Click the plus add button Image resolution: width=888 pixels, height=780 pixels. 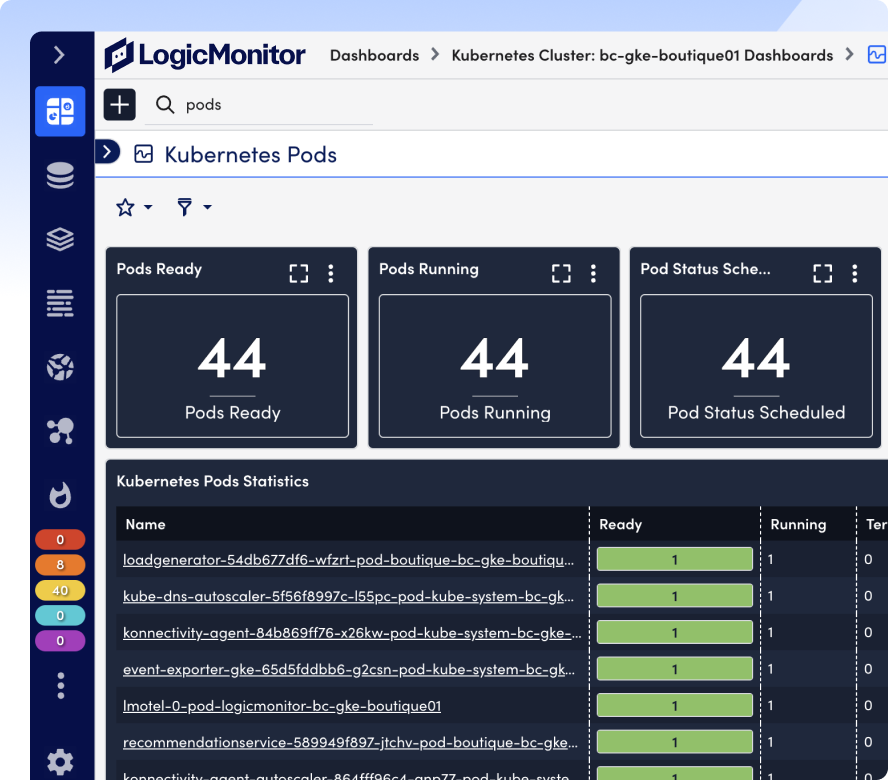(x=119, y=105)
